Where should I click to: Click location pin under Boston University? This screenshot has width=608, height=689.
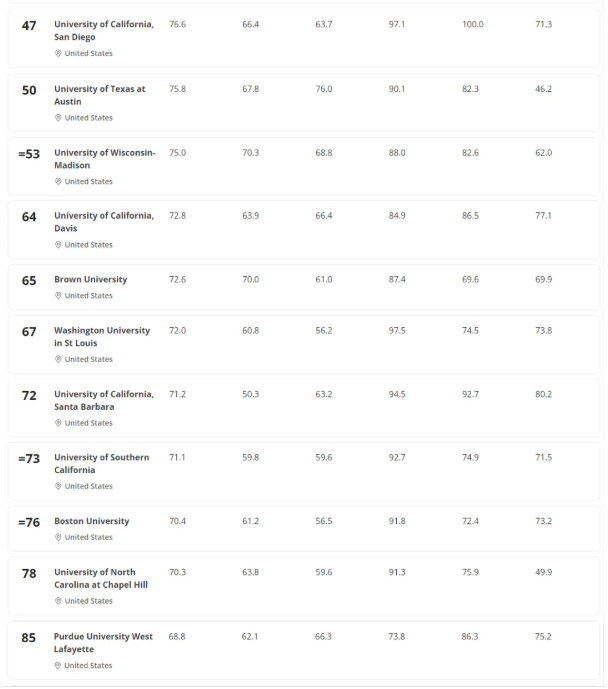(58, 538)
